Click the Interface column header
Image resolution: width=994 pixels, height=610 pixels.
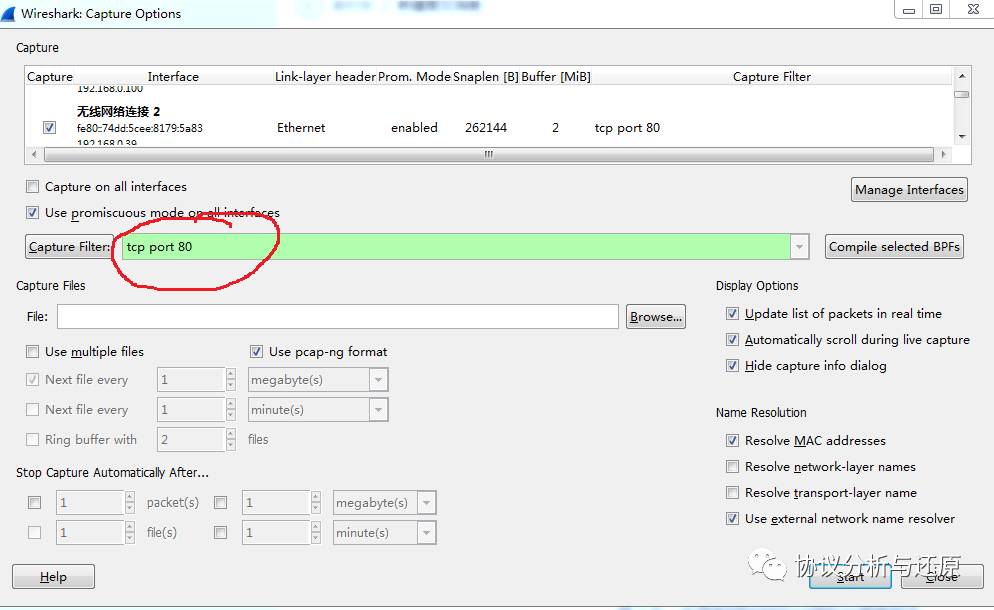(173, 77)
